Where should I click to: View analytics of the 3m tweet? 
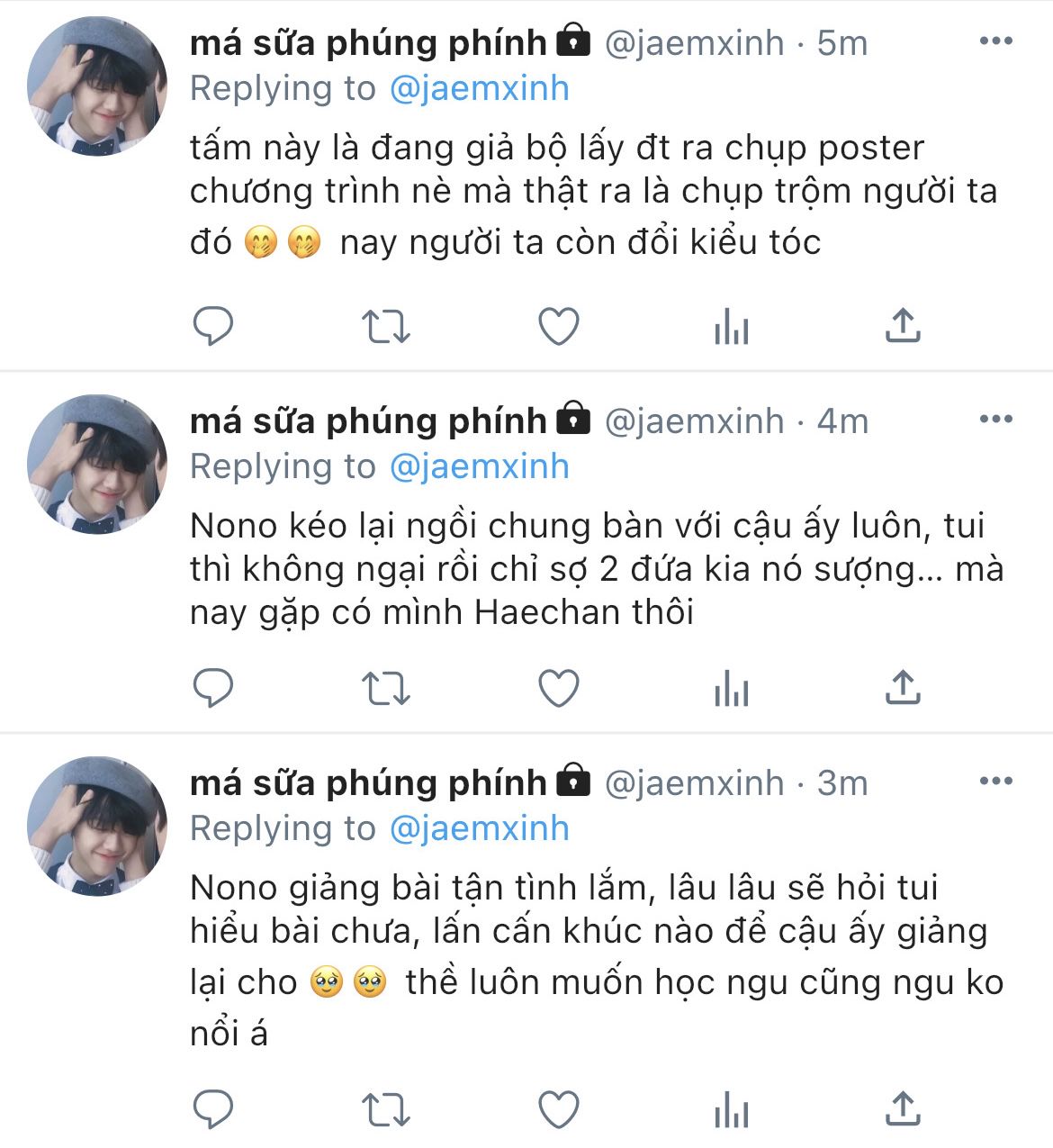[731, 1110]
